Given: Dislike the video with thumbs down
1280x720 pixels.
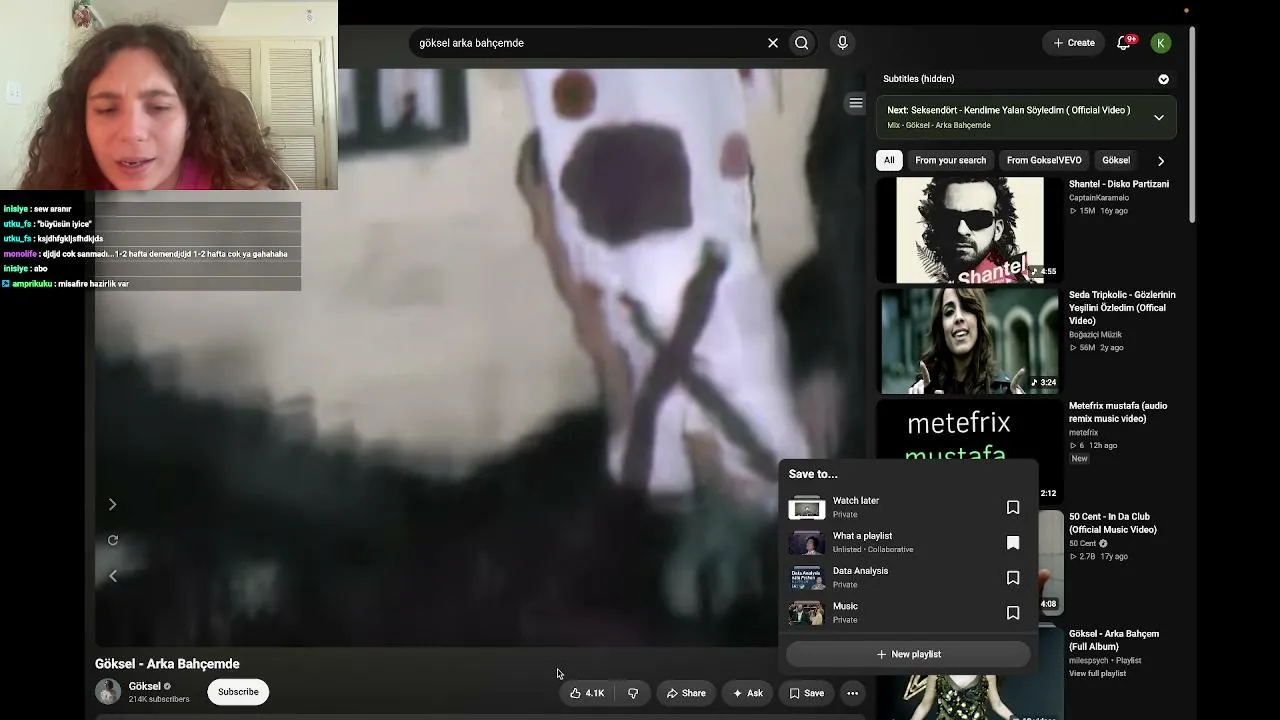Looking at the screenshot, I should click(x=633, y=693).
